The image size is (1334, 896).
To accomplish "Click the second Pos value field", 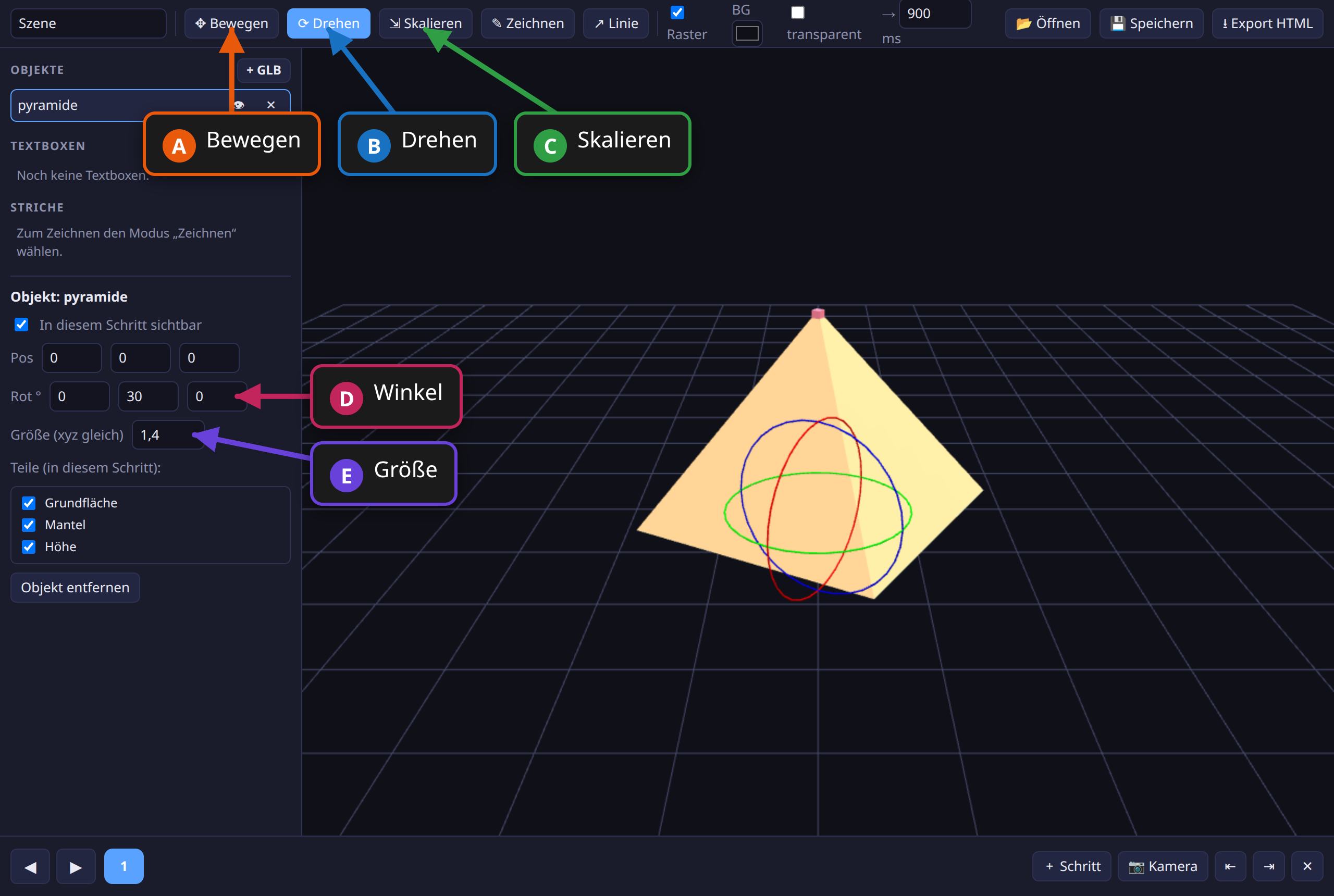I will tap(141, 358).
